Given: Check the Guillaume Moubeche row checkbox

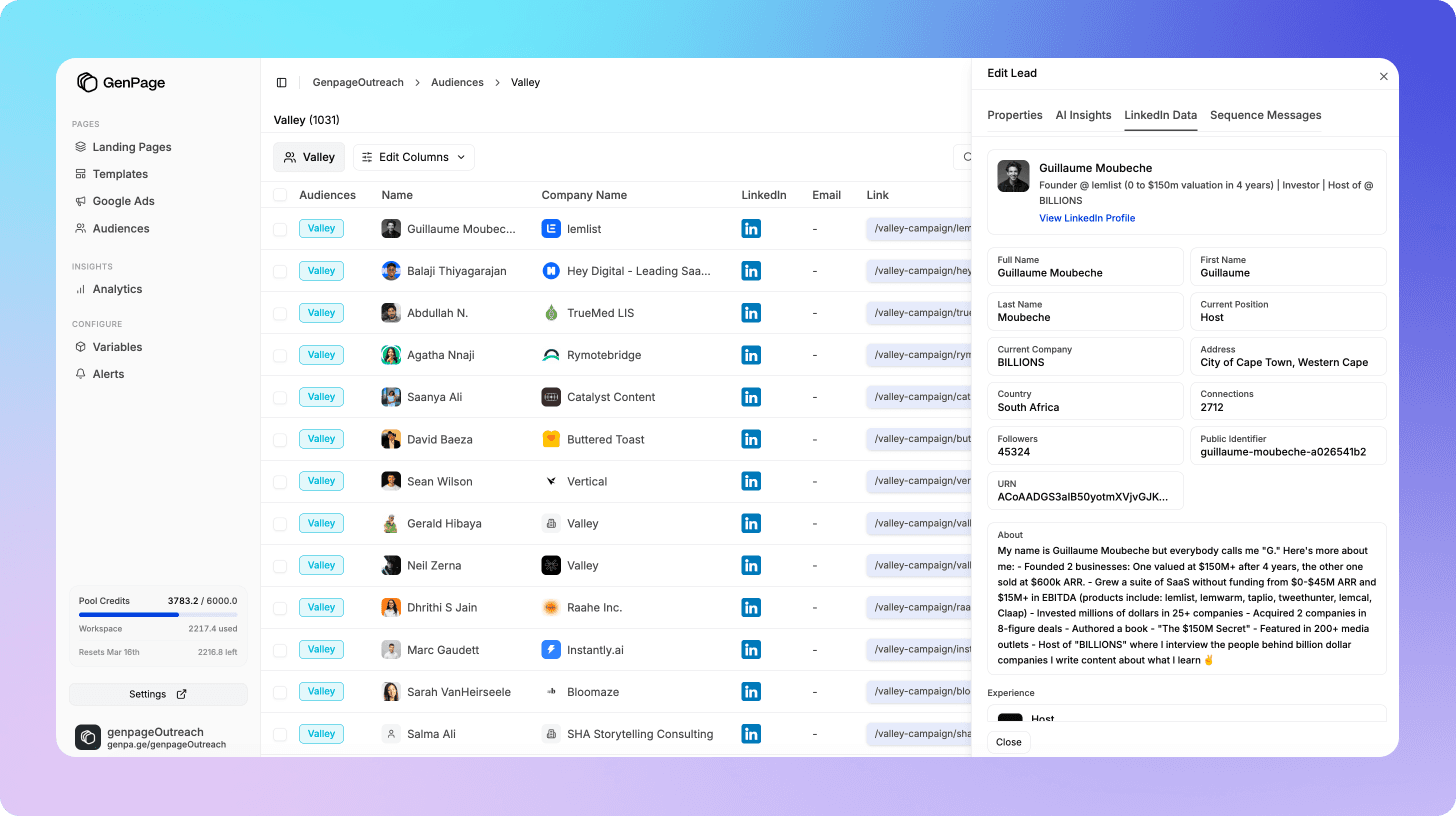Looking at the screenshot, I should pyautogui.click(x=280, y=229).
